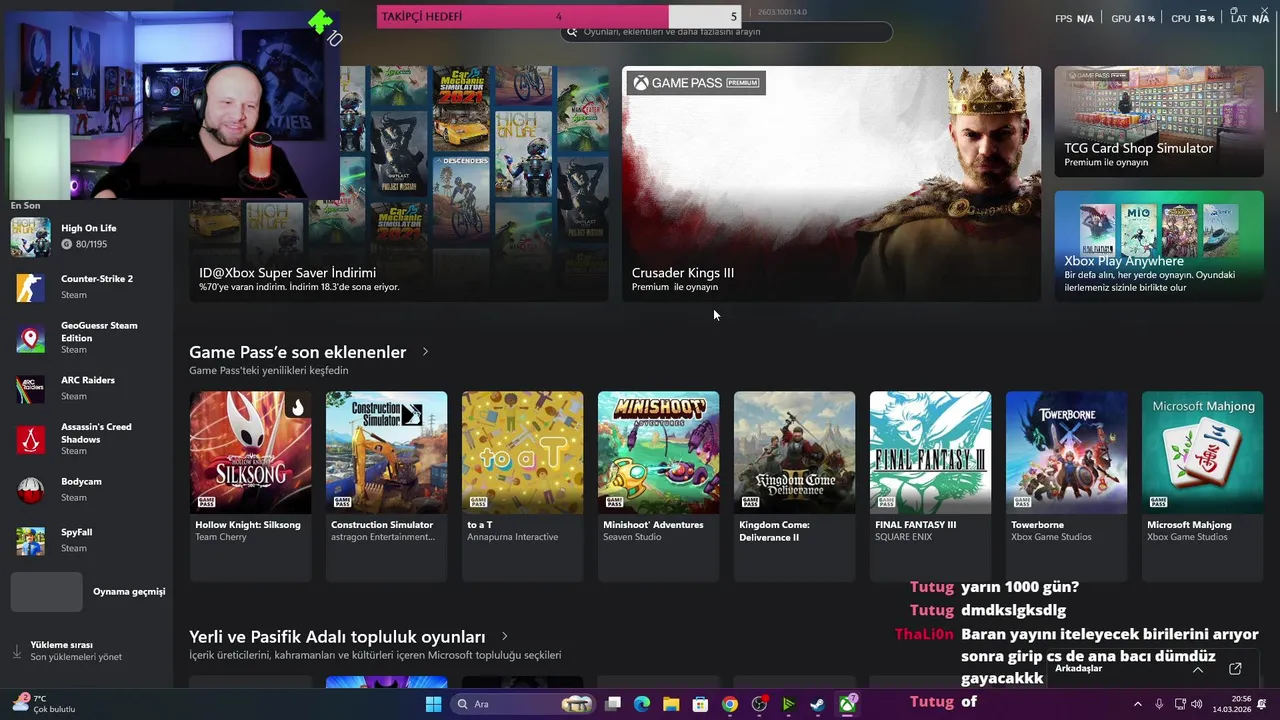The image size is (1280, 720).
Task: Select the GeoGuessr Steam Edition sidebar icon
Action: pyautogui.click(x=30, y=338)
